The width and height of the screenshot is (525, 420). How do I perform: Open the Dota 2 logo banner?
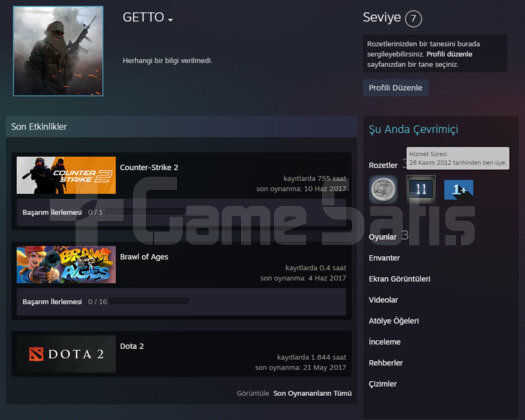pyautogui.click(x=66, y=354)
